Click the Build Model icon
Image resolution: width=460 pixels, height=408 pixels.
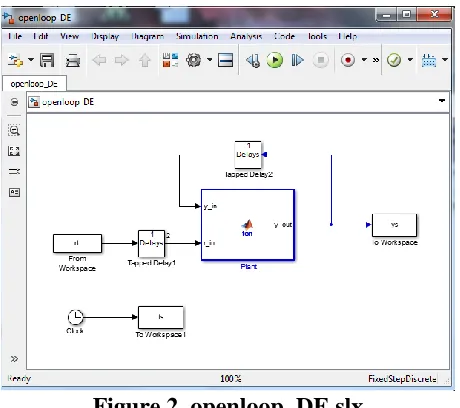(429, 60)
